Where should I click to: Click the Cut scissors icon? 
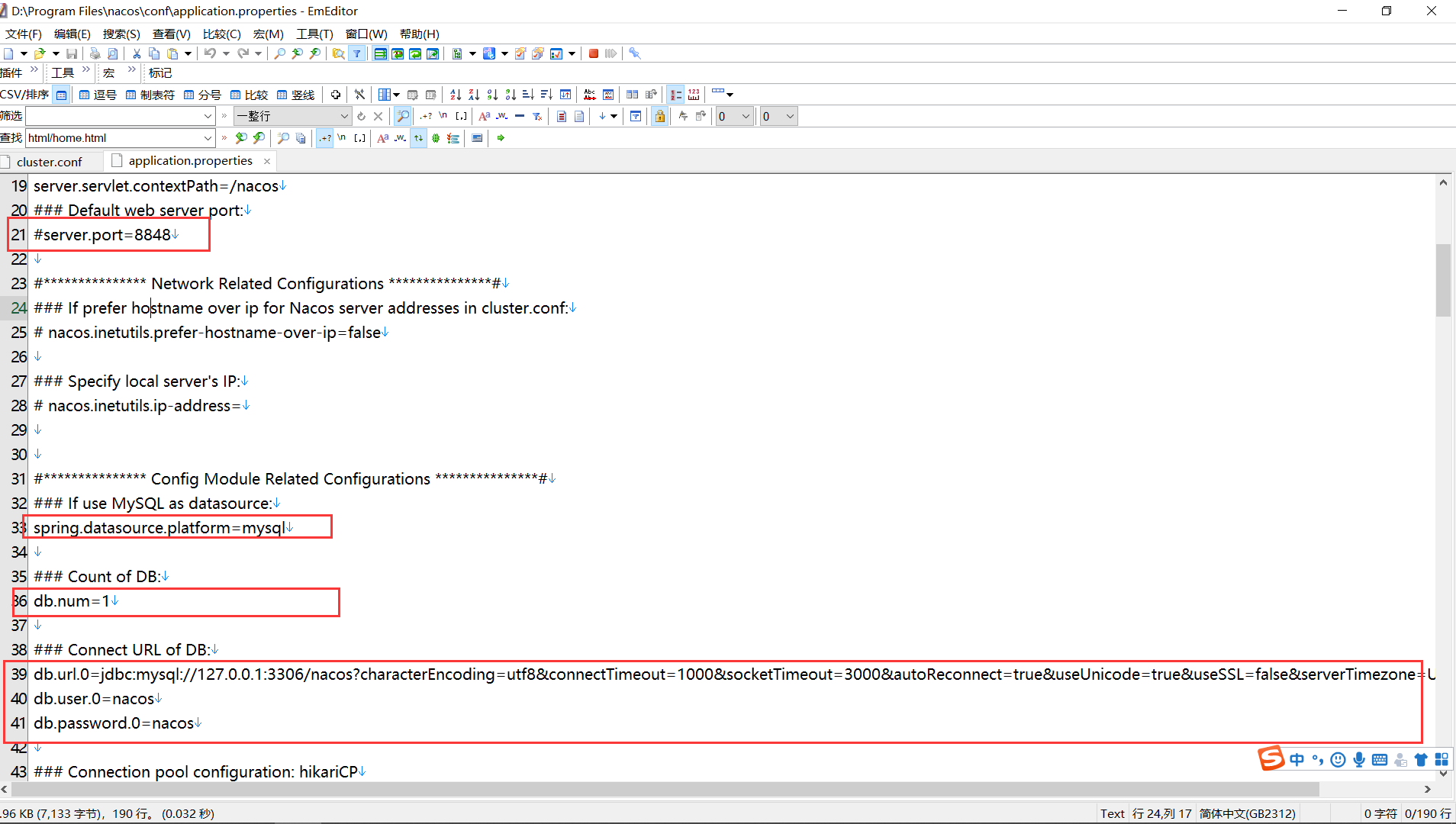pos(137,53)
